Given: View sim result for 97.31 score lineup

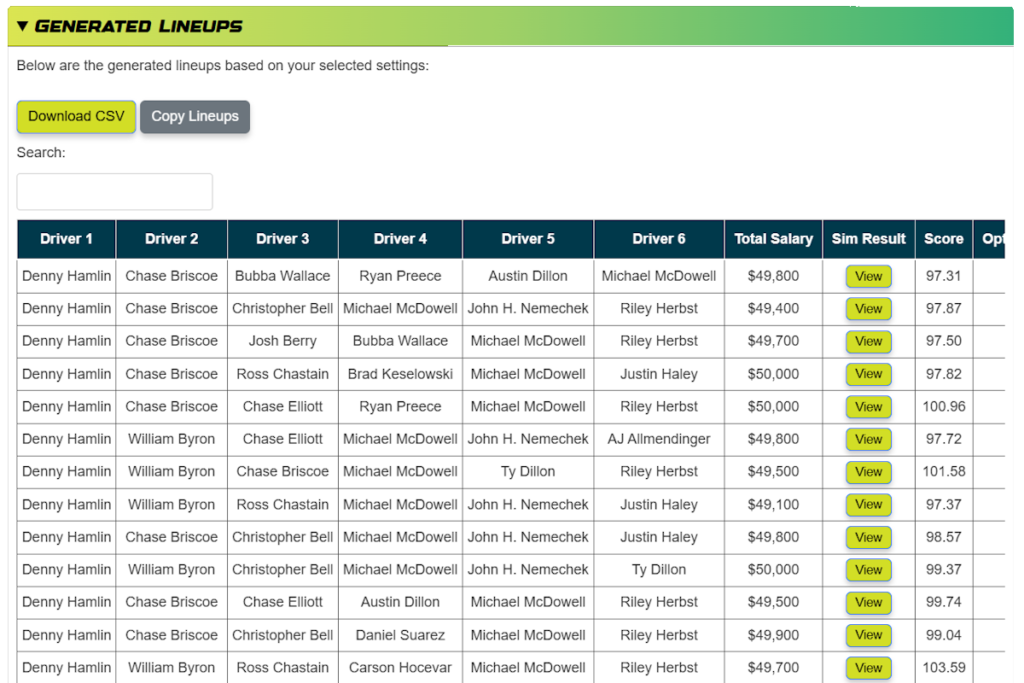Looking at the screenshot, I should click(x=868, y=277).
